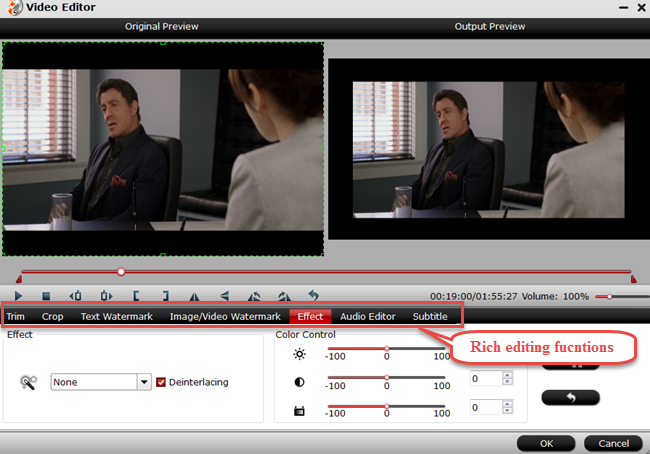The height and width of the screenshot is (454, 650).
Task: Click the Cancel button
Action: 613,443
